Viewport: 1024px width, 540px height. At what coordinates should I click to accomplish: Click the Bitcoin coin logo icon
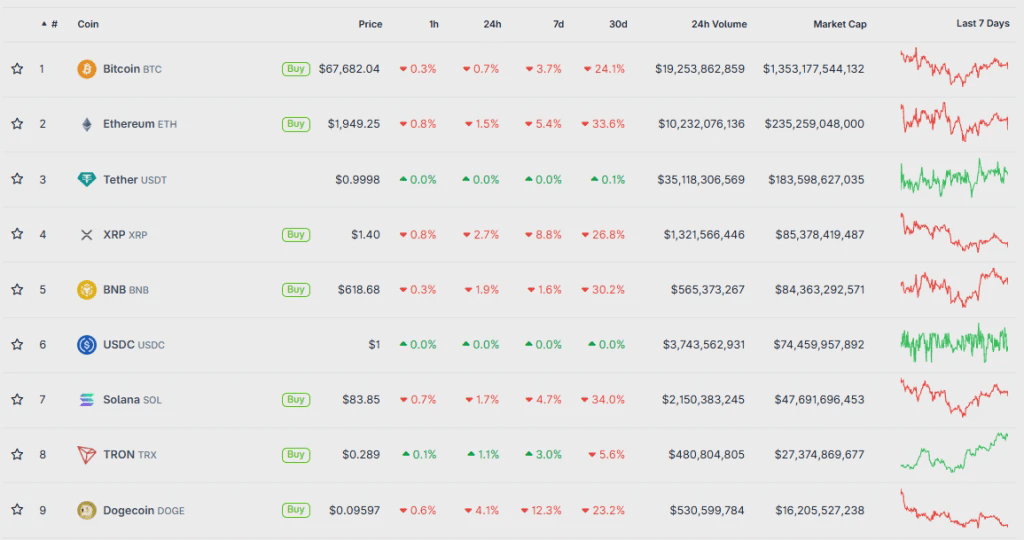pyautogui.click(x=87, y=69)
